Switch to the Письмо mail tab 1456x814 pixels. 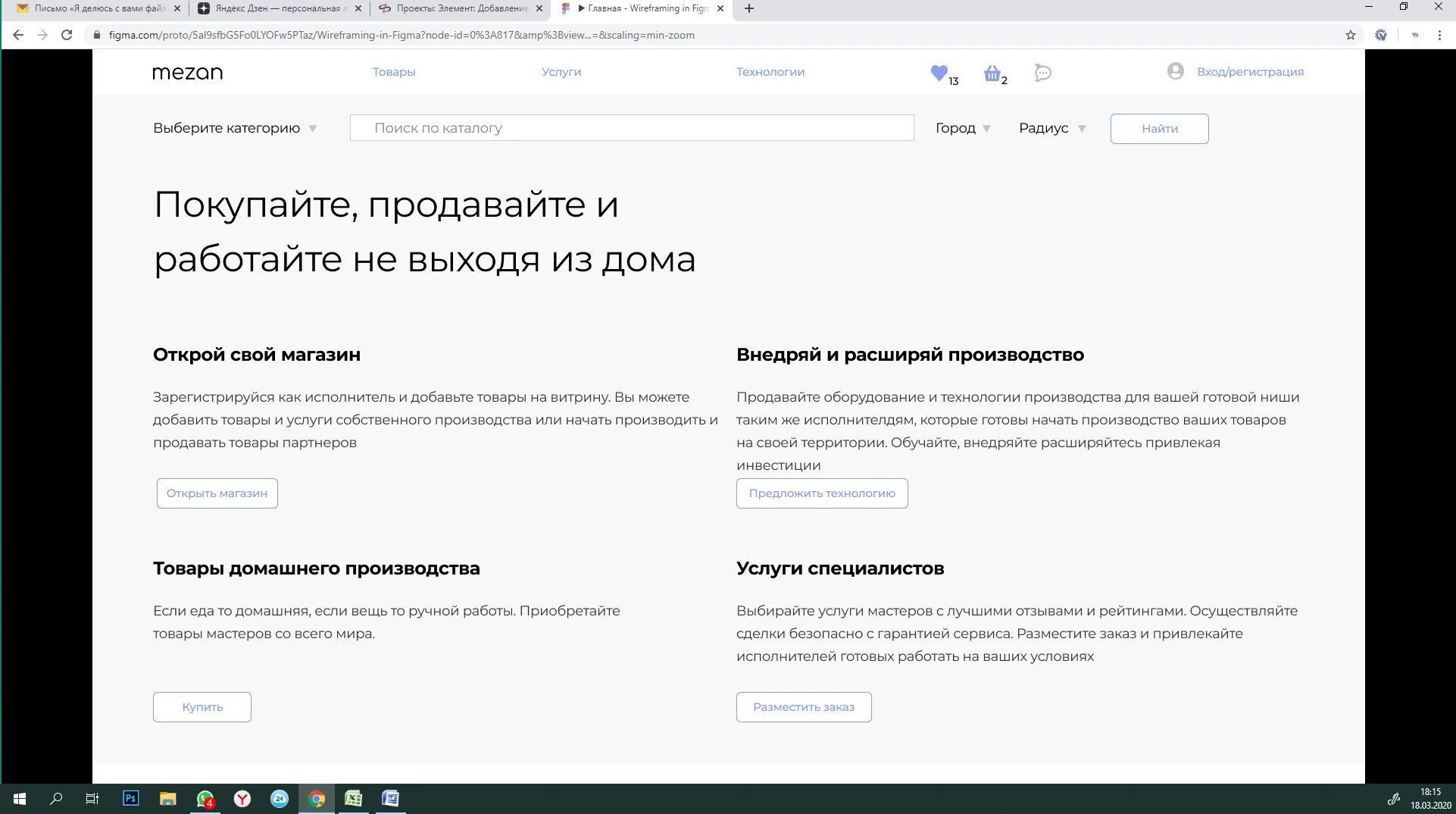(x=97, y=8)
